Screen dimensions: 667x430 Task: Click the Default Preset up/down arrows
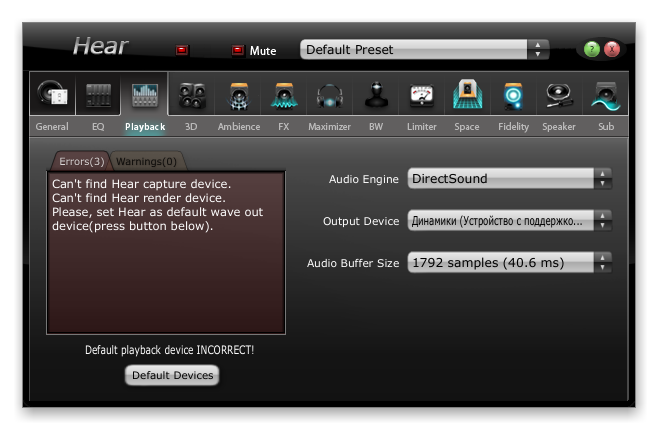pos(538,50)
